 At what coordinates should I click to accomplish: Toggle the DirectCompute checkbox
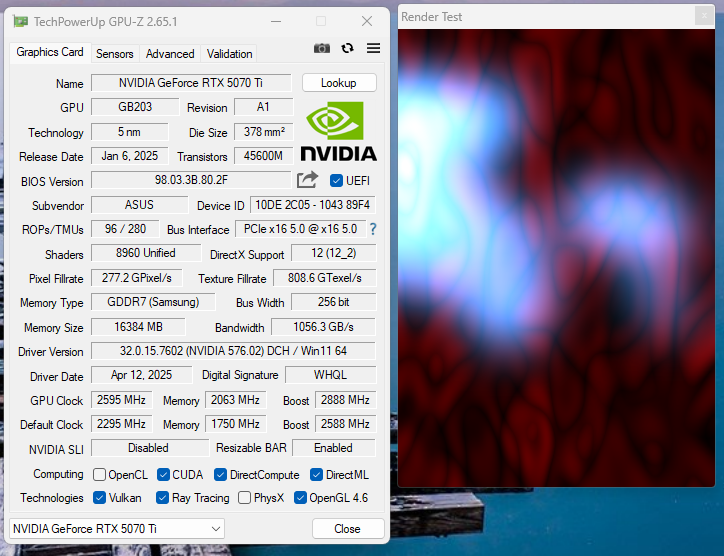pos(220,475)
